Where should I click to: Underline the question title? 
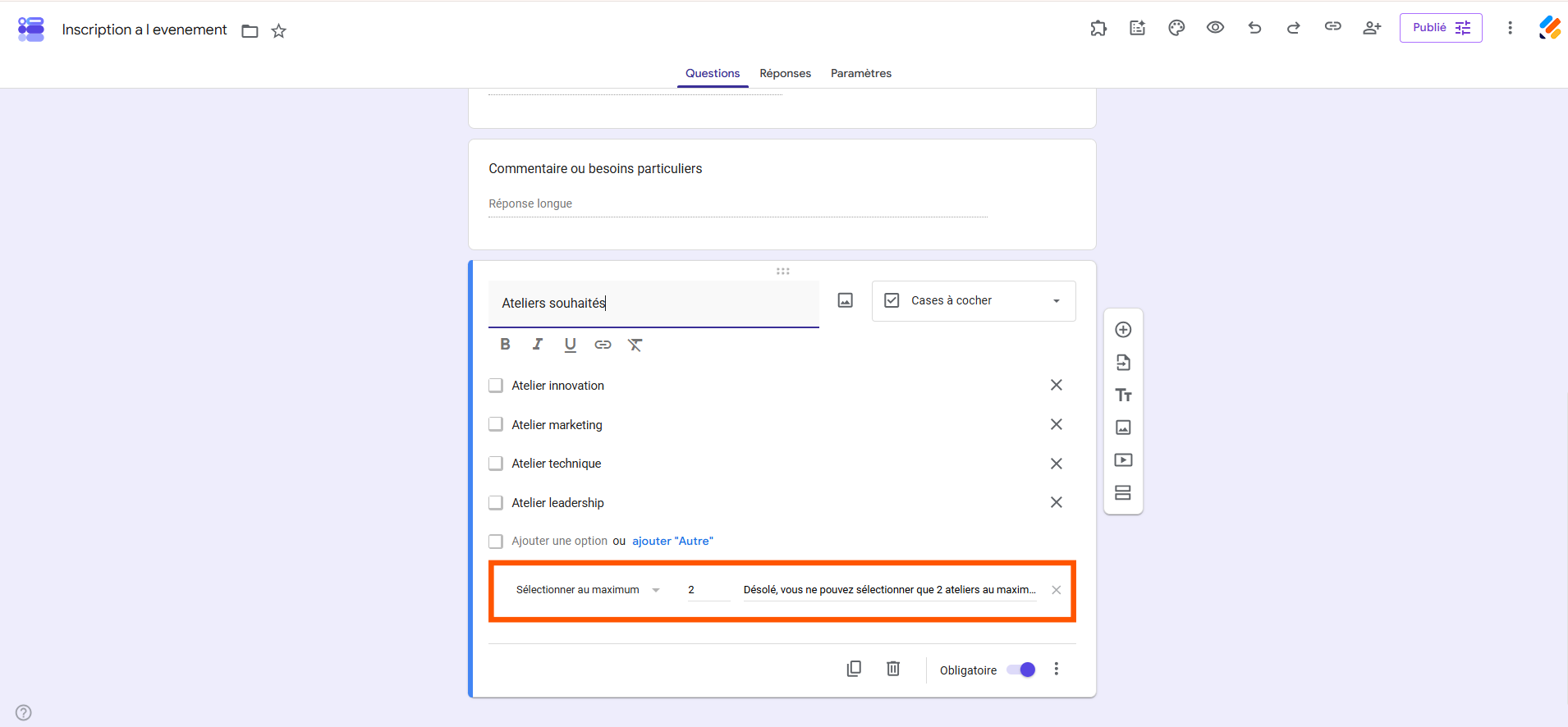(x=571, y=345)
